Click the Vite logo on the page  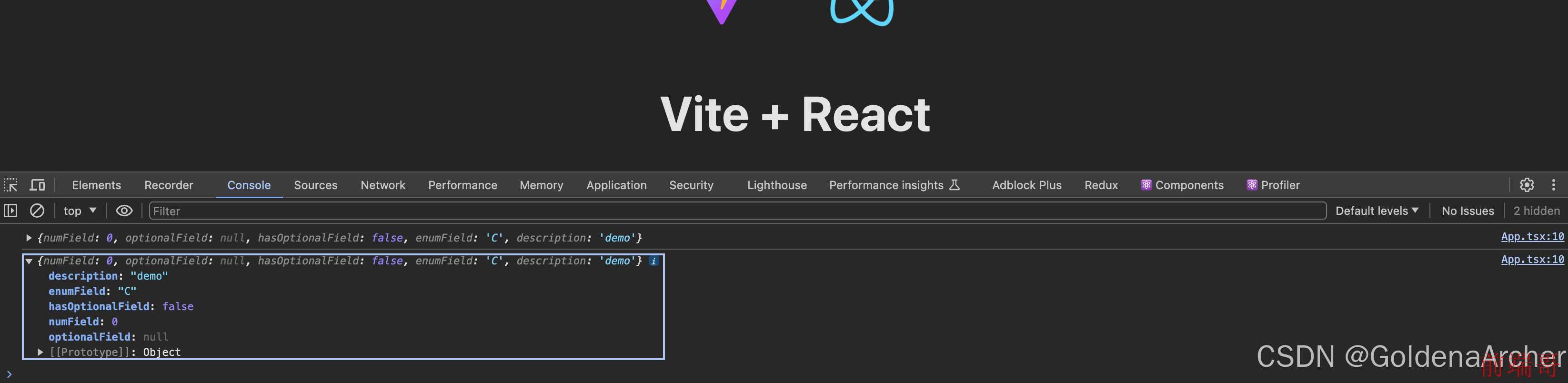(x=722, y=12)
